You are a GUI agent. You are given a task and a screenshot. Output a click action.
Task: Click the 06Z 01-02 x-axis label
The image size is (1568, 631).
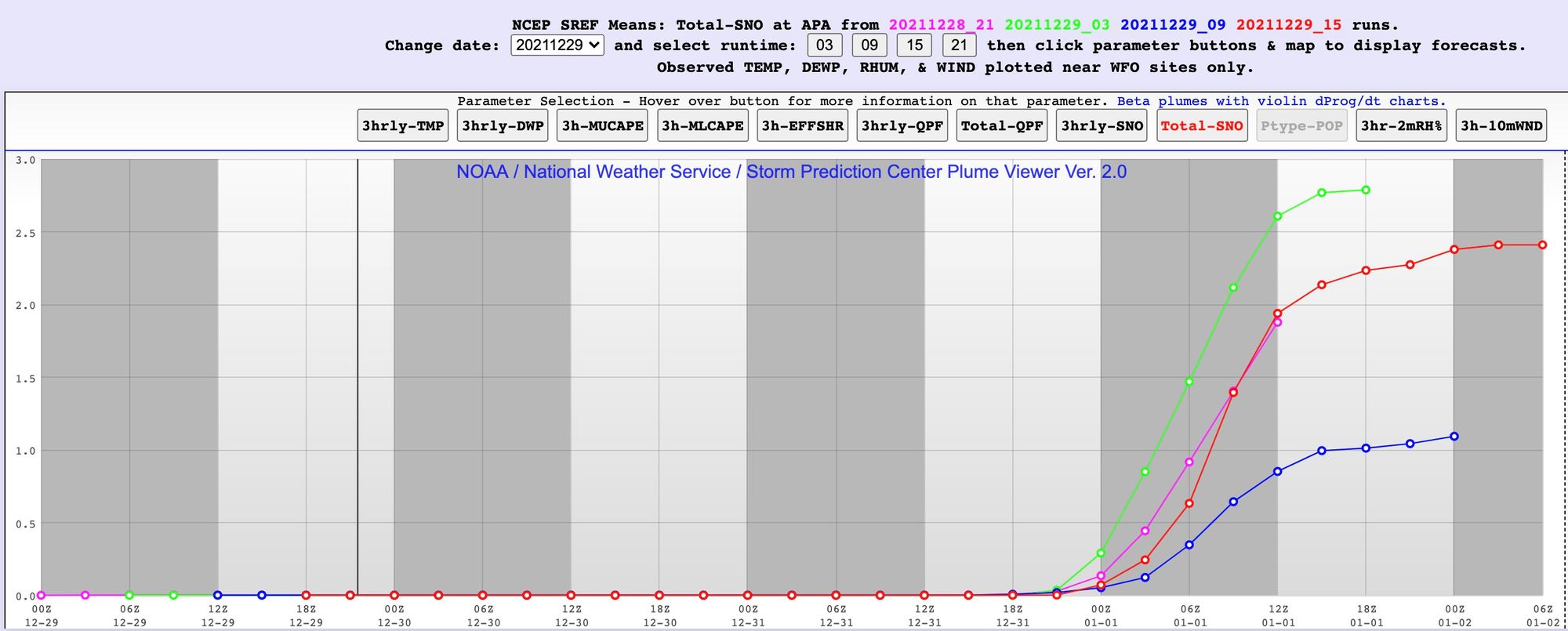1543,615
